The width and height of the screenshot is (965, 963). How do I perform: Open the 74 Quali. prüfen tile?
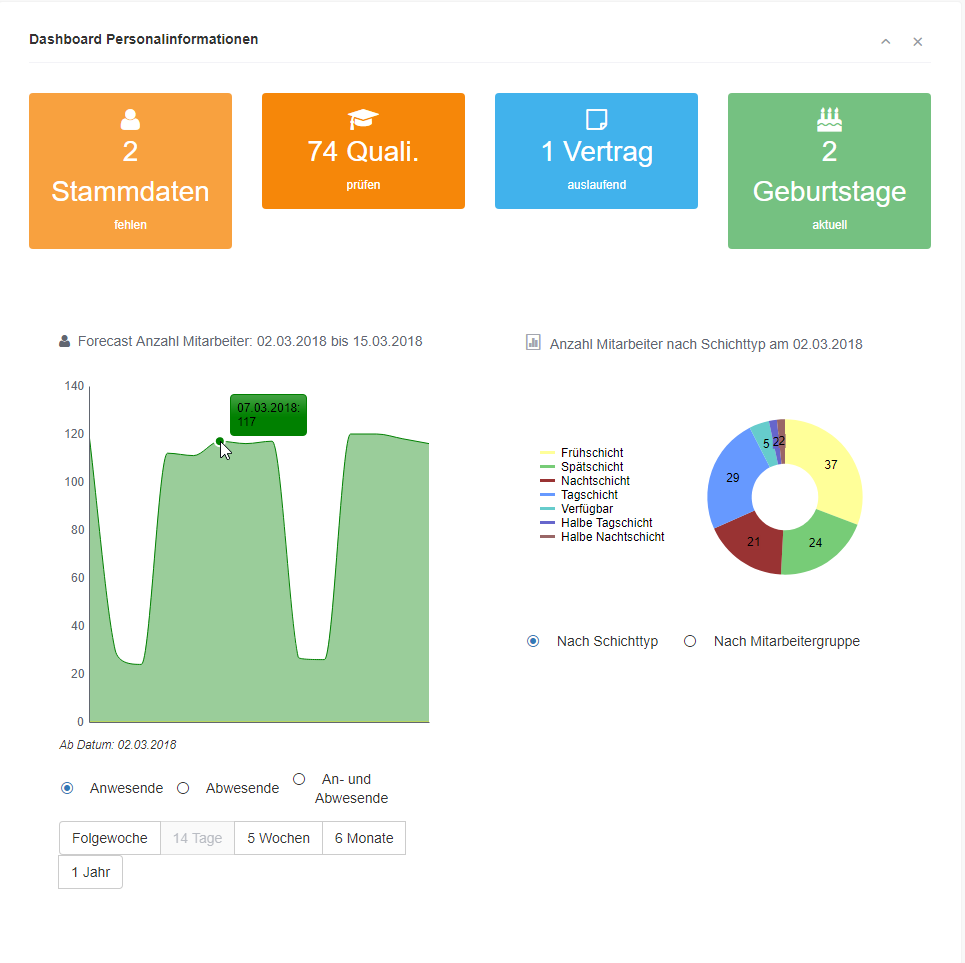click(363, 151)
